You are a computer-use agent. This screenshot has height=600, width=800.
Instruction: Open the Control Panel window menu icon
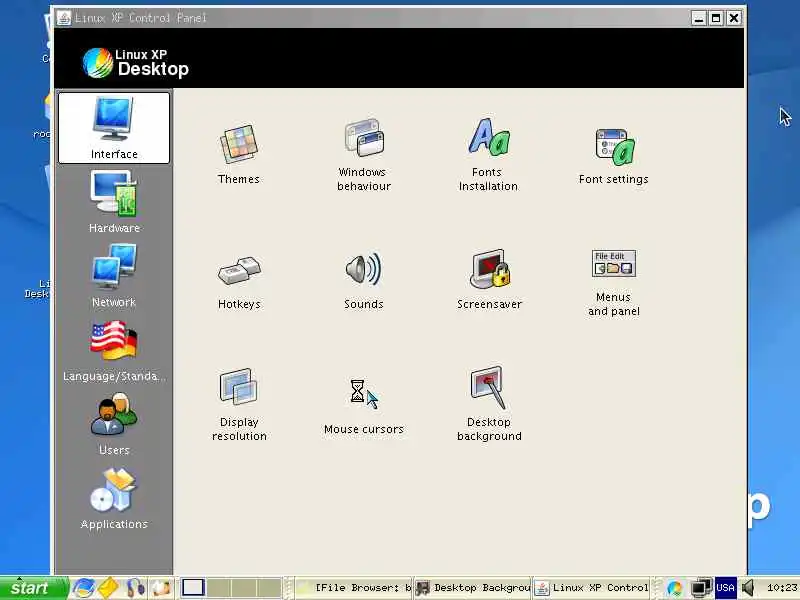coord(64,18)
